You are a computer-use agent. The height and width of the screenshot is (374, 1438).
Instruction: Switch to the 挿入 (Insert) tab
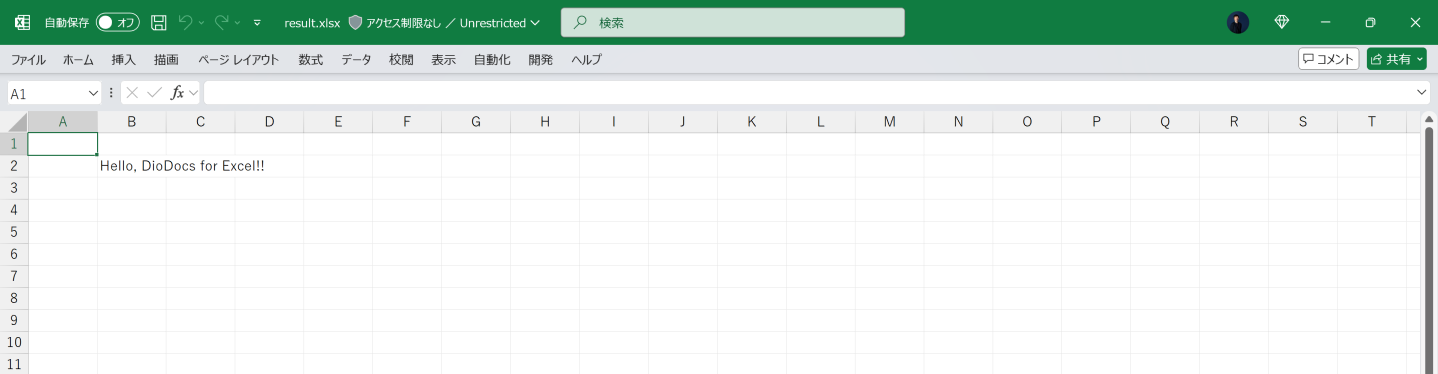click(x=124, y=59)
